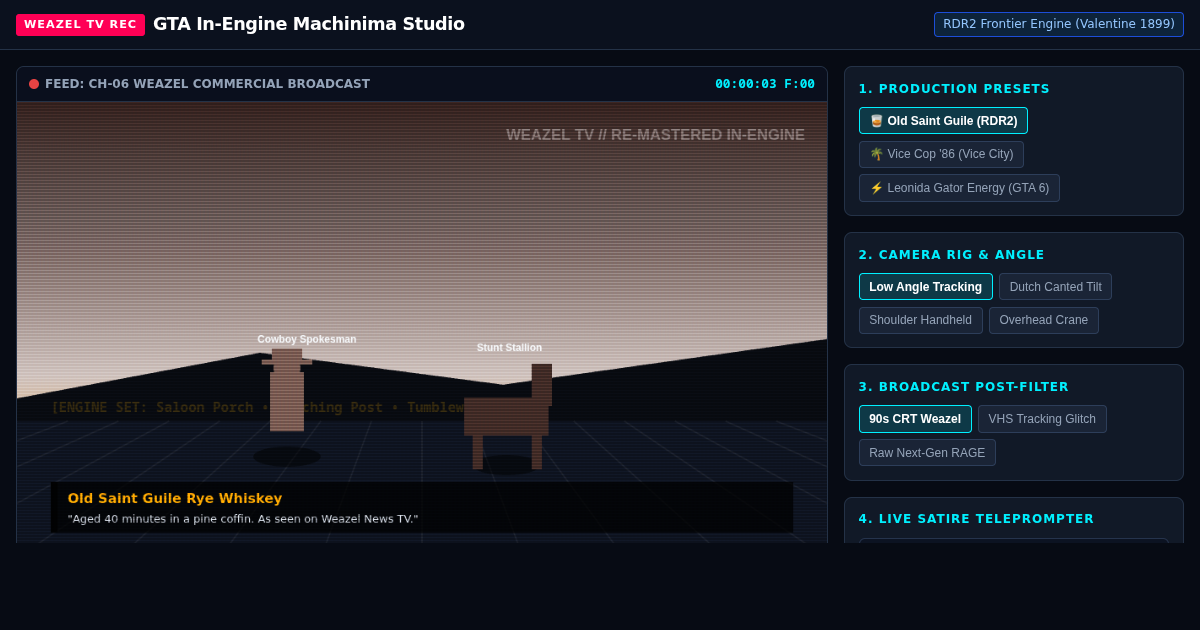Viewport: 1200px width, 630px height.
Task: Click the GTA In-Engine Machinima Studio title
Action: tap(309, 24)
